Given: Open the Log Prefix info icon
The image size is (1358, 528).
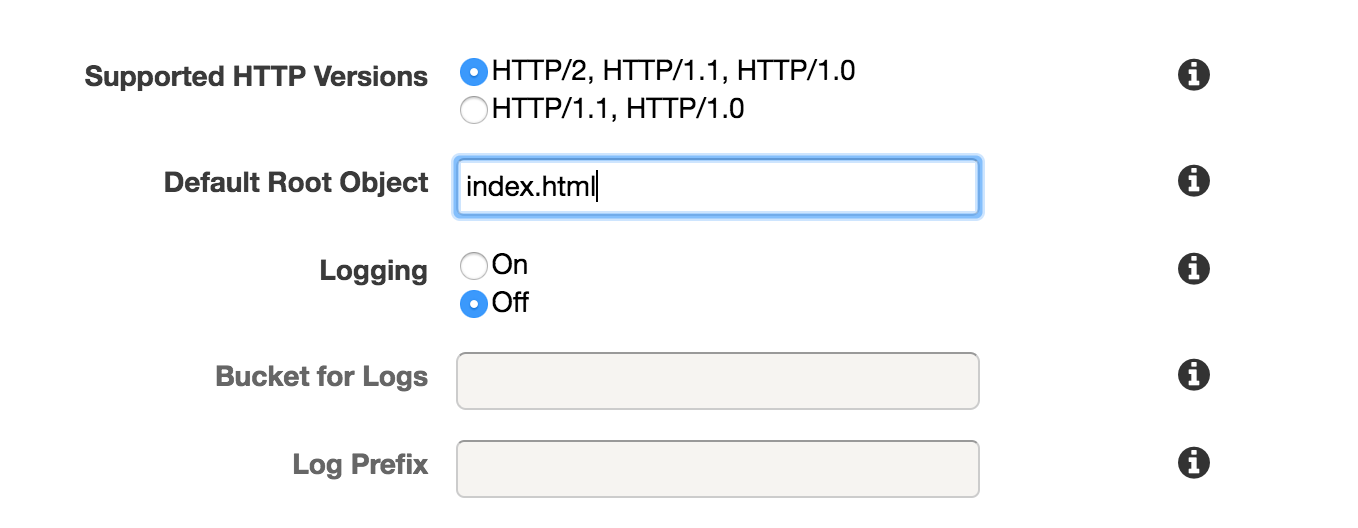Looking at the screenshot, I should click(1193, 463).
